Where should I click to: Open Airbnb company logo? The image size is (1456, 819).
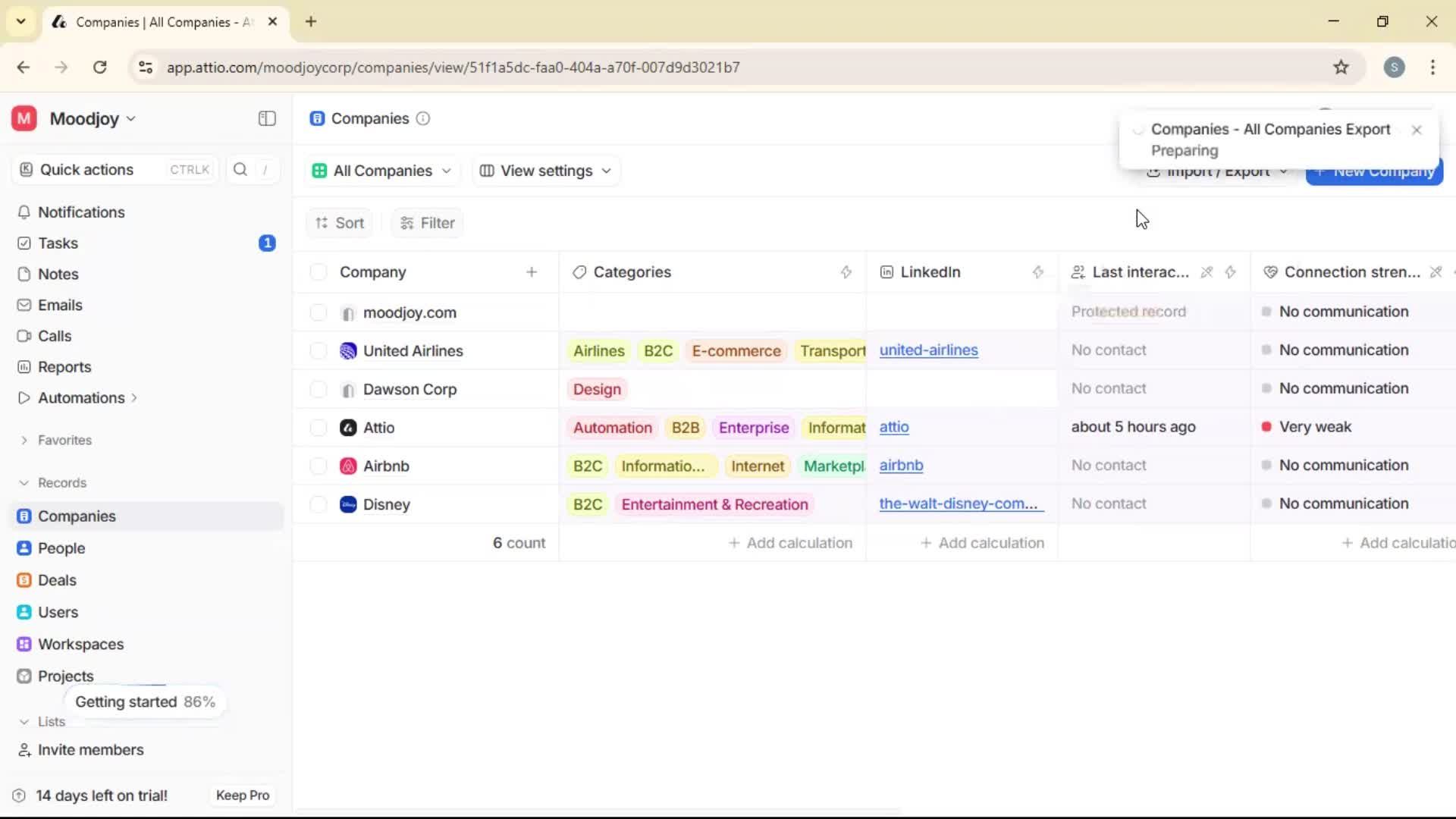(x=348, y=466)
